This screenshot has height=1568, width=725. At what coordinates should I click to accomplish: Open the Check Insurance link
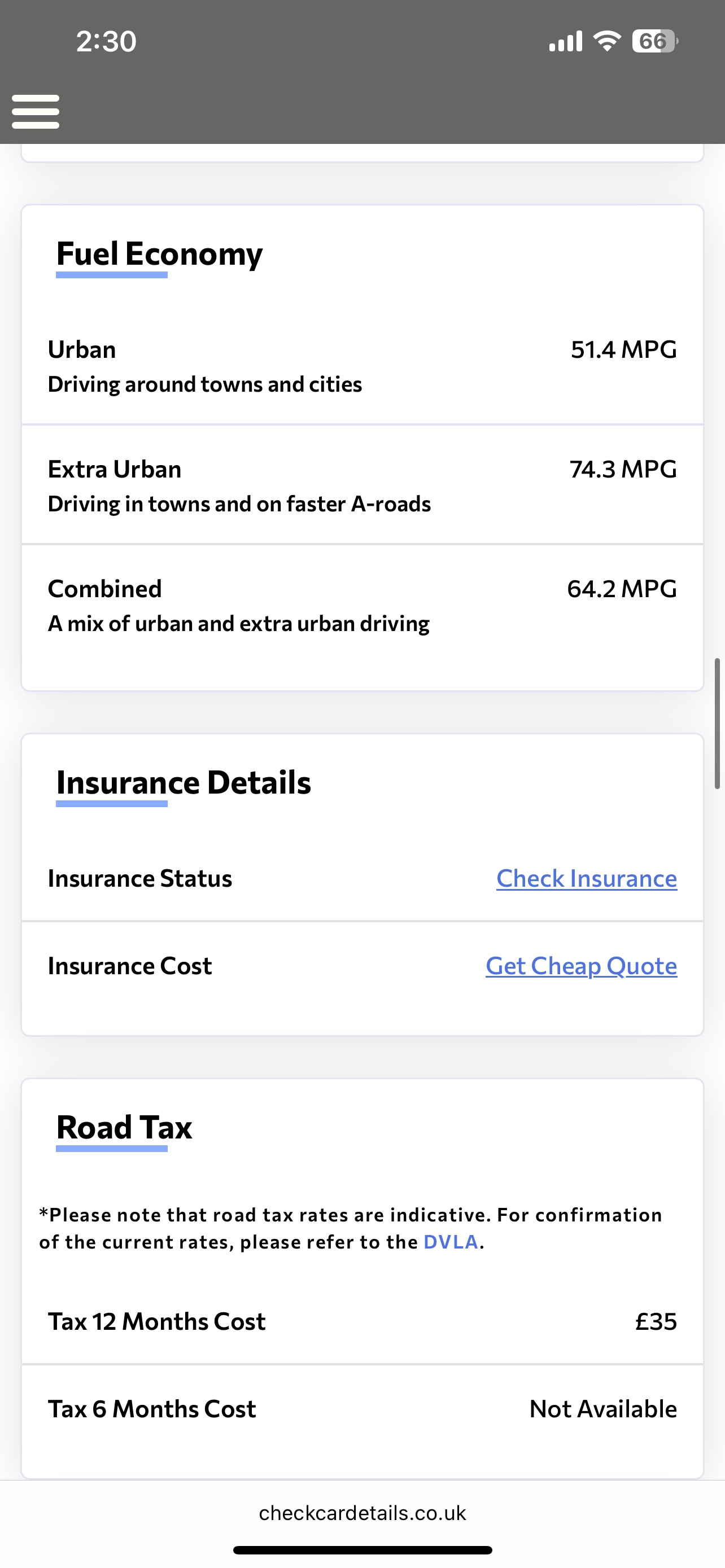pyautogui.click(x=586, y=878)
